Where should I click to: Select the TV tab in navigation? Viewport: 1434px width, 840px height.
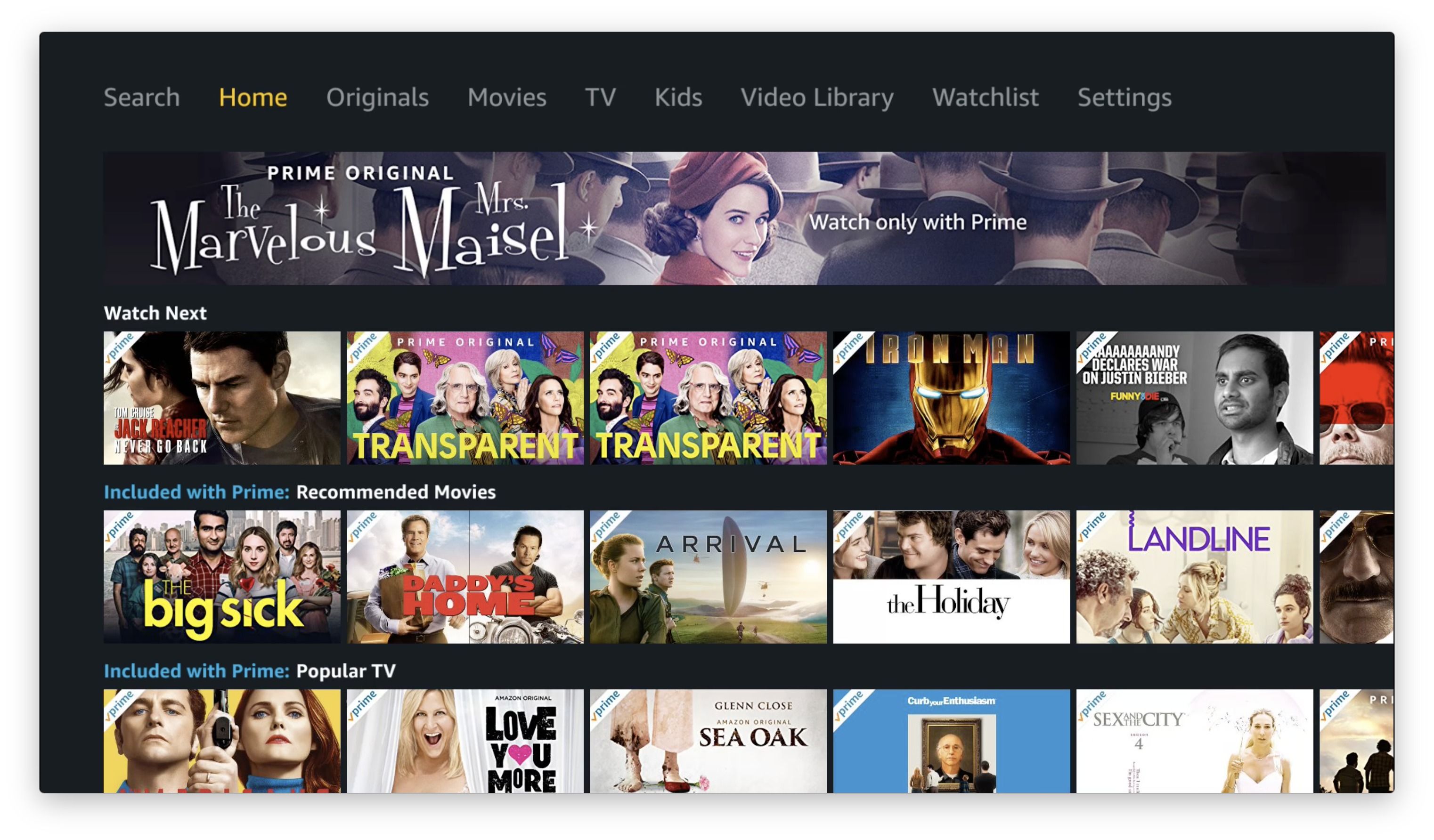(x=600, y=96)
